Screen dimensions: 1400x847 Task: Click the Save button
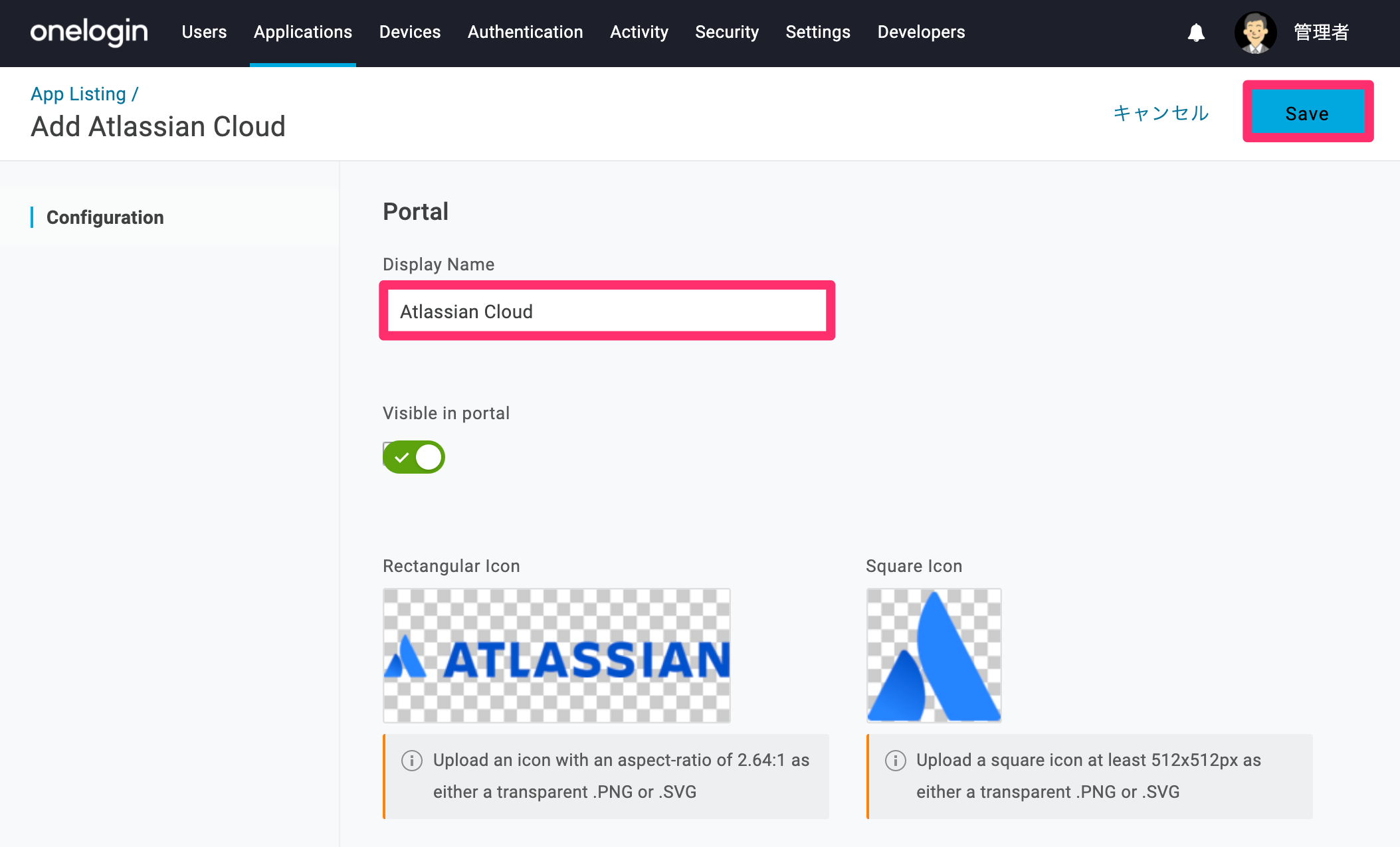(1308, 113)
